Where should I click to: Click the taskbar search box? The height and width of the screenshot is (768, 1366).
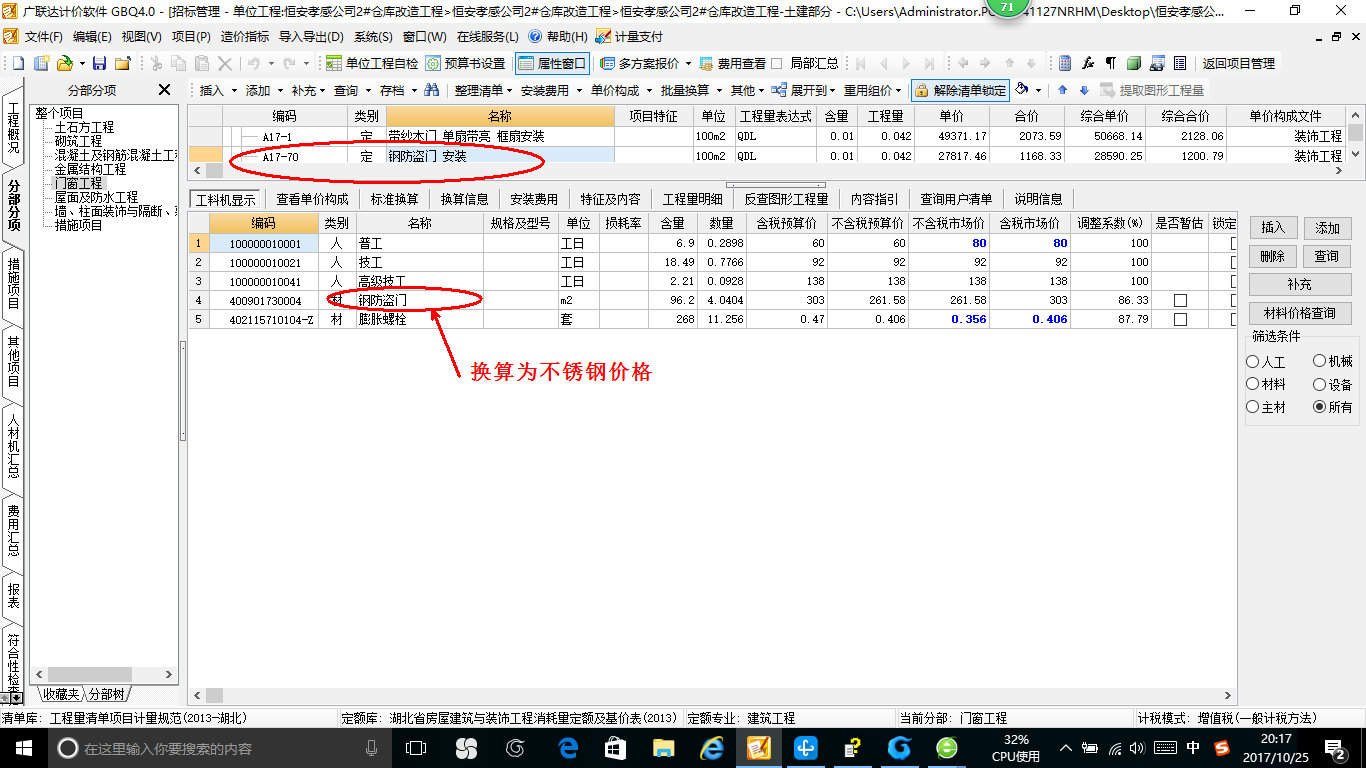[220, 747]
